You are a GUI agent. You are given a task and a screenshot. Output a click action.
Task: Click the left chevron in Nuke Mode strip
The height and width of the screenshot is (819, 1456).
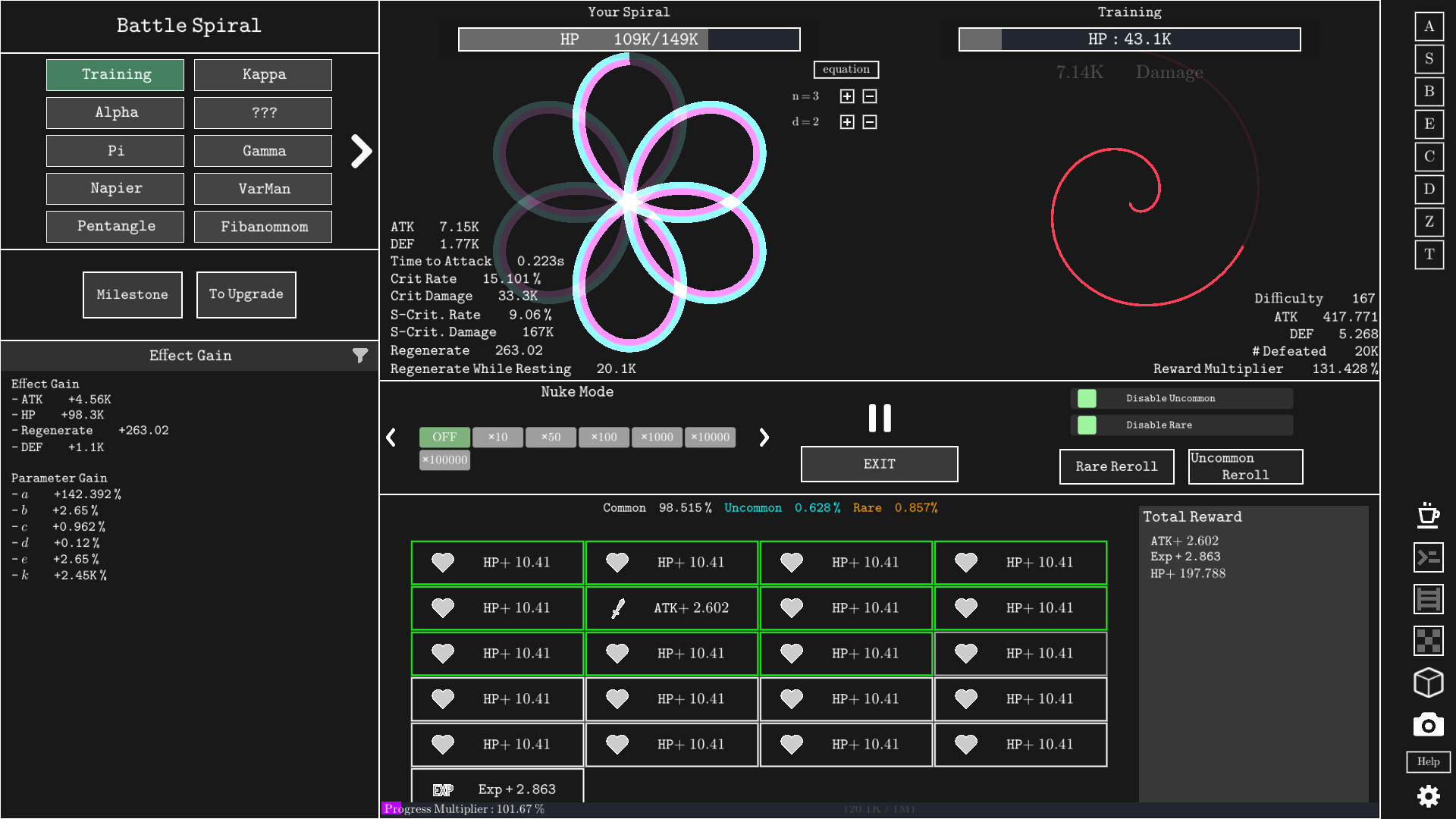(x=392, y=438)
